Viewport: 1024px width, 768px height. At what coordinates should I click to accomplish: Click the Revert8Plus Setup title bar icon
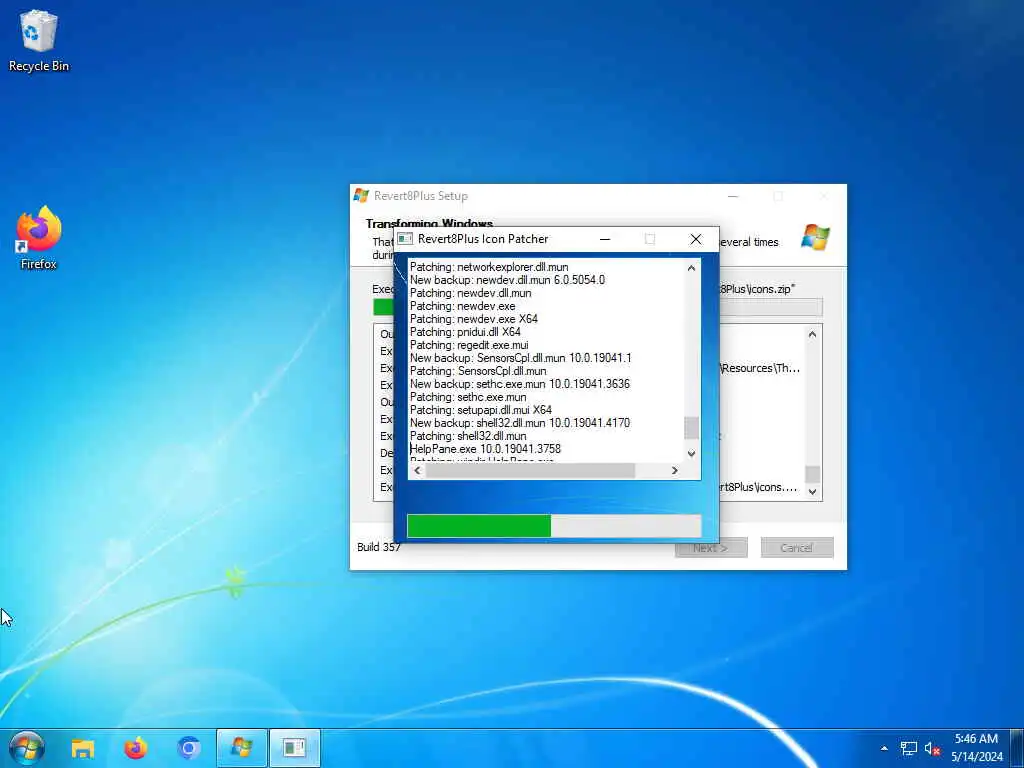(x=361, y=195)
